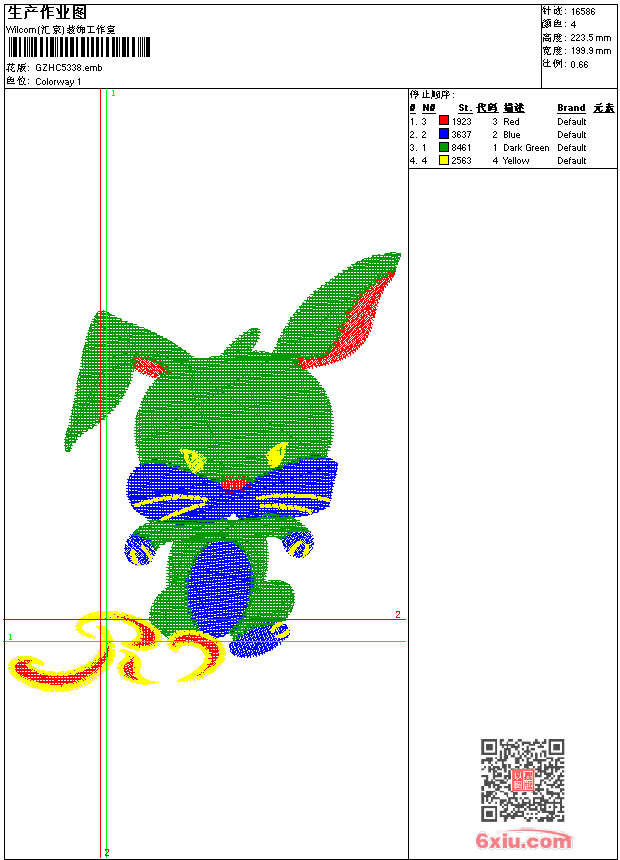Image resolution: width=620 pixels, height=860 pixels.
Task: Click "Default" brand in the Yellow row
Action: click(572, 161)
